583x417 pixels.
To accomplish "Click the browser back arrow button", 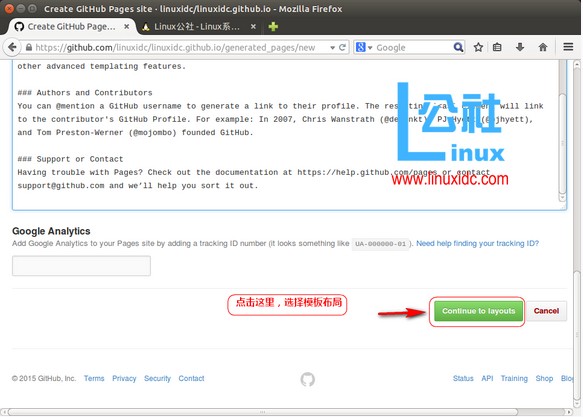I will 12,47.
